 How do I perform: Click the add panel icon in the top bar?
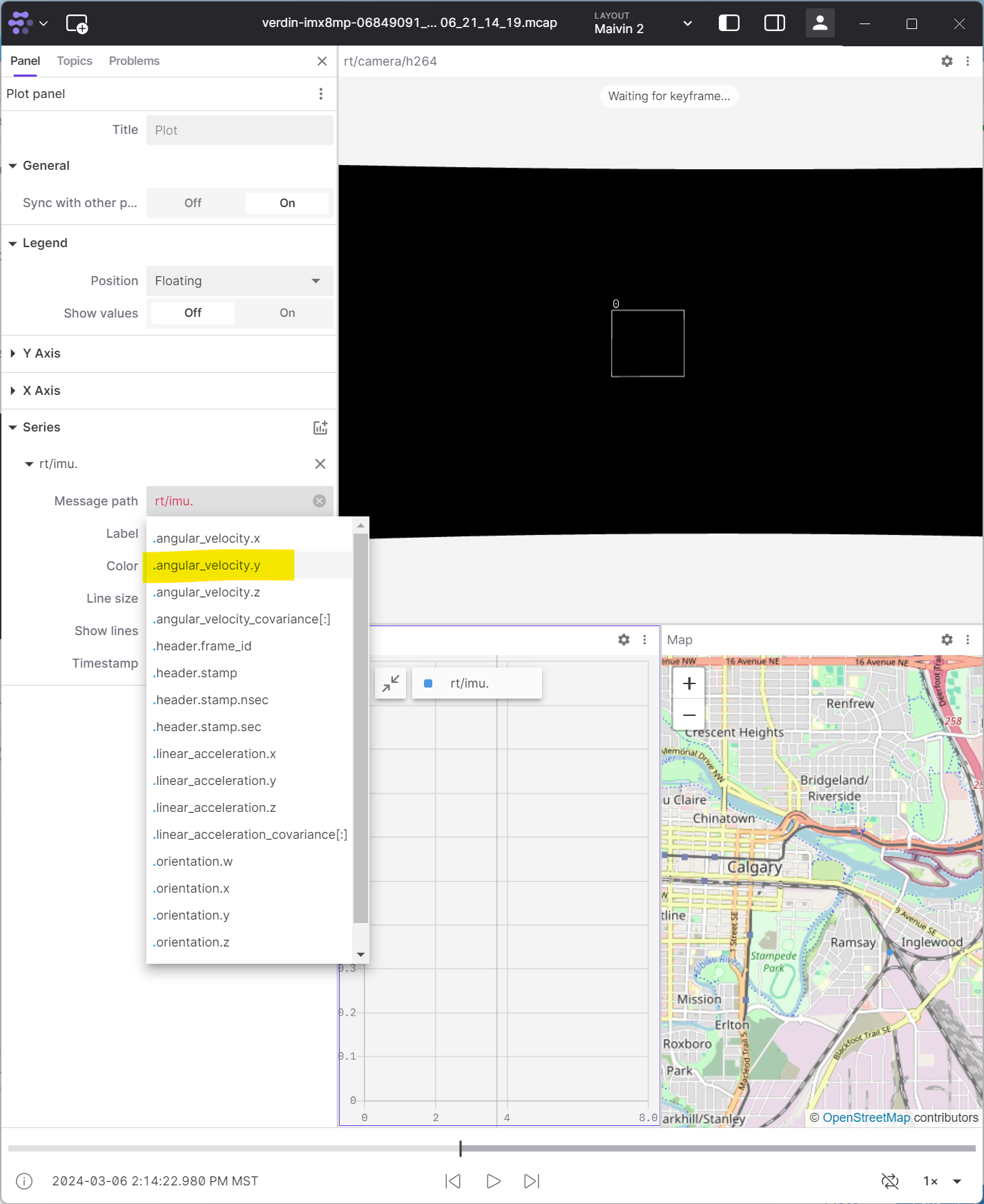(x=77, y=23)
